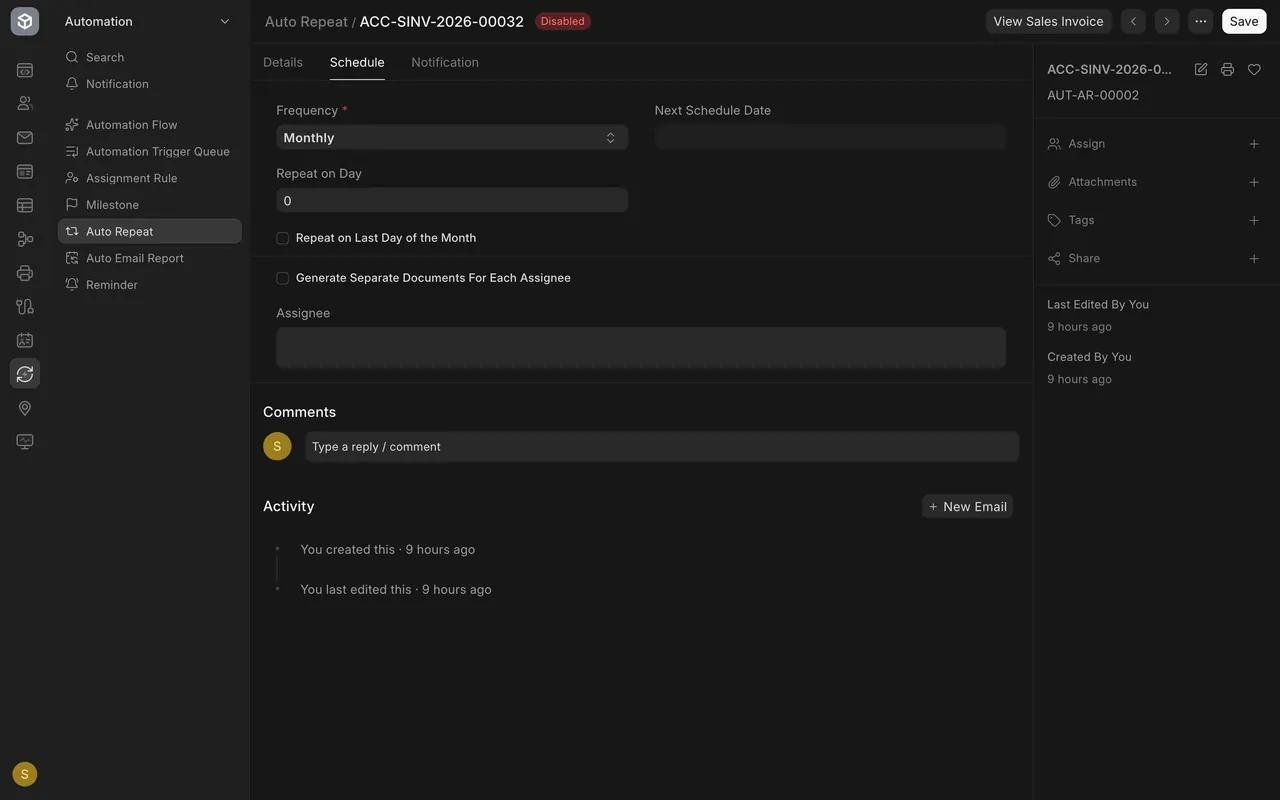Open three-dot more options menu
Viewport: 1280px width, 800px height.
tap(1201, 21)
